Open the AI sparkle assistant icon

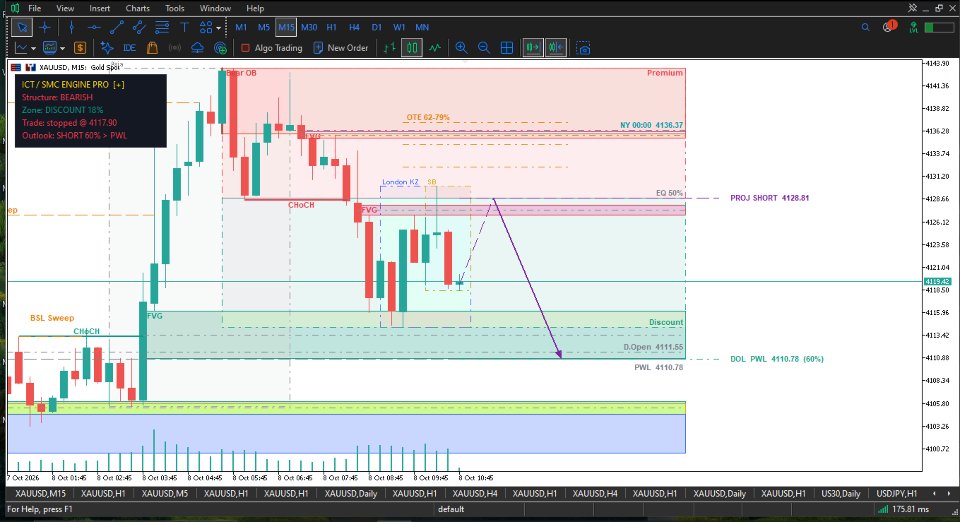(x=107, y=48)
